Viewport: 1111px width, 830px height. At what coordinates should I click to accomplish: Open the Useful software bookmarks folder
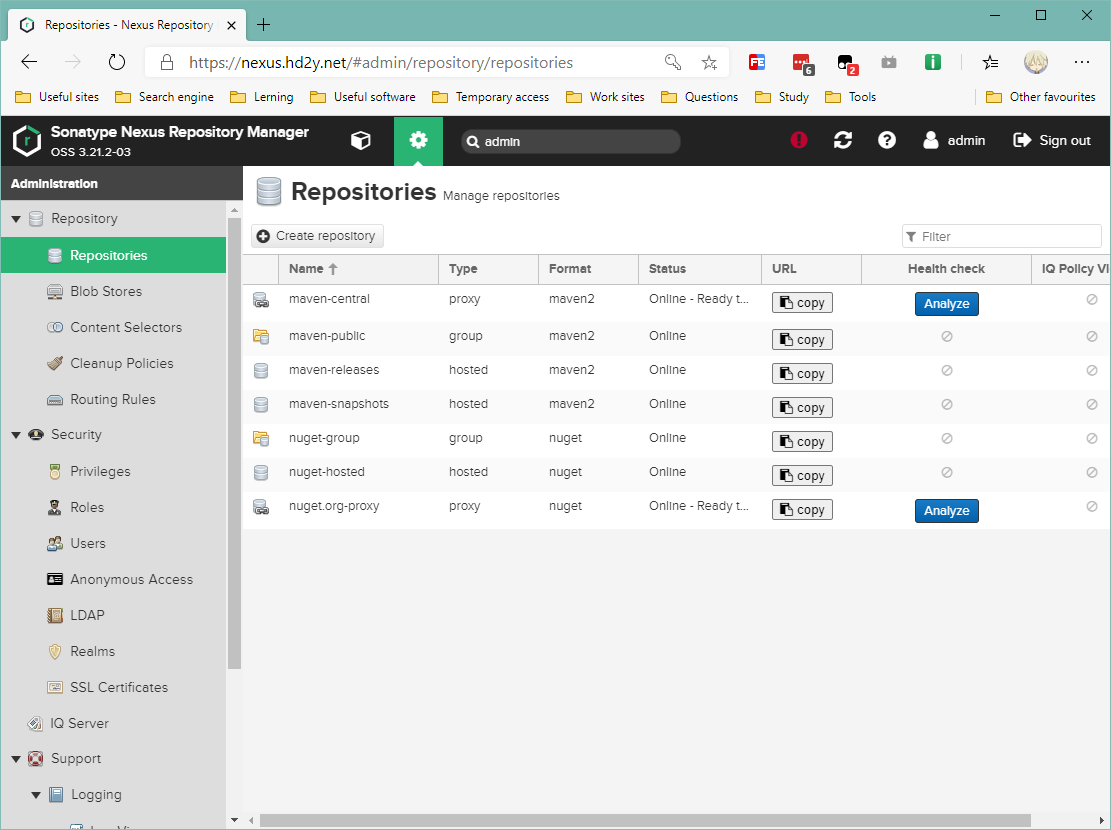point(363,96)
